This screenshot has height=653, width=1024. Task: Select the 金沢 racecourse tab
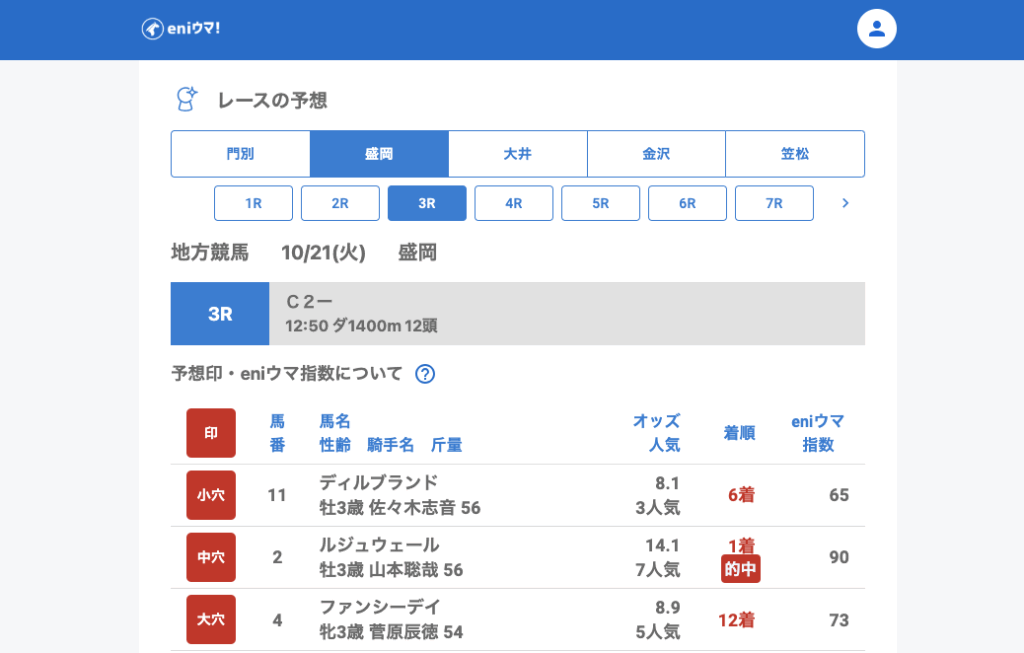click(656, 154)
